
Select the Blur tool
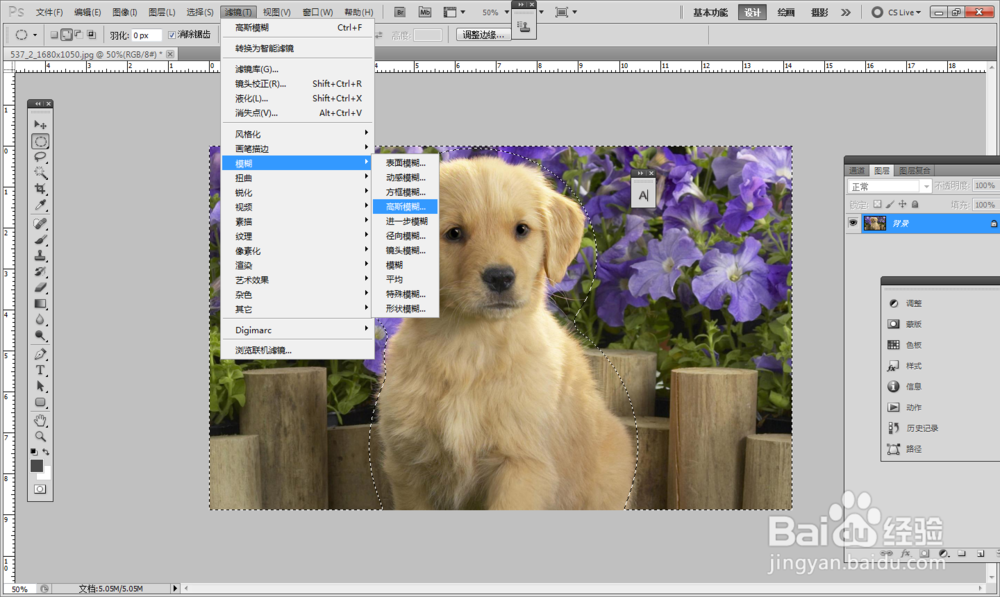40,320
